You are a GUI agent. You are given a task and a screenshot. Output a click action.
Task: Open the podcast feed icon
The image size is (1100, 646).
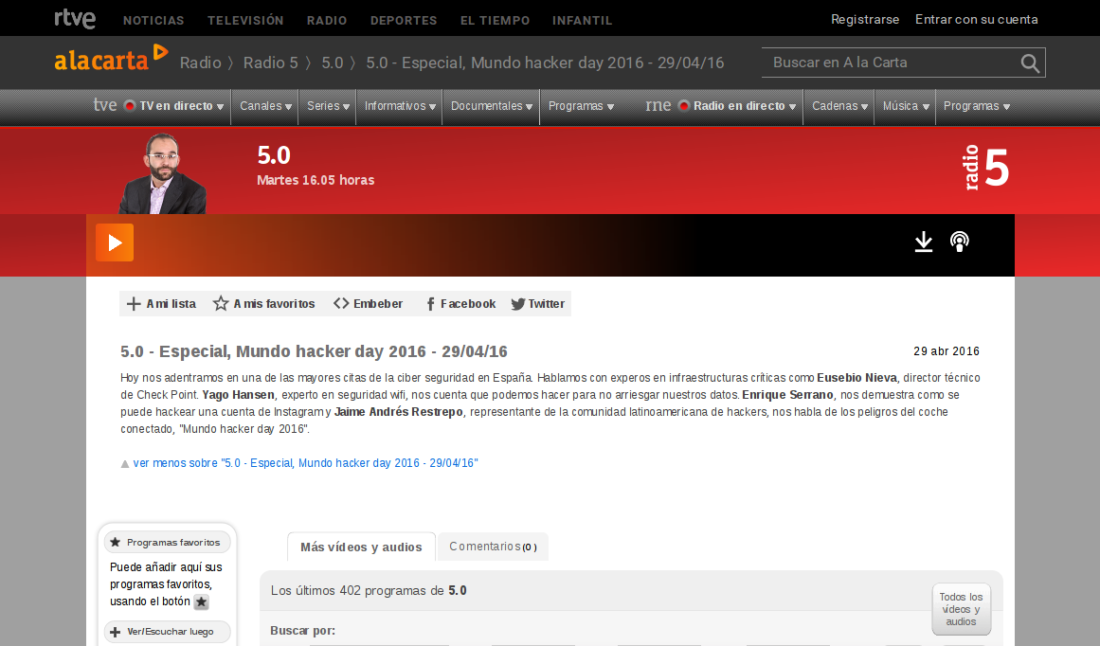click(x=959, y=242)
